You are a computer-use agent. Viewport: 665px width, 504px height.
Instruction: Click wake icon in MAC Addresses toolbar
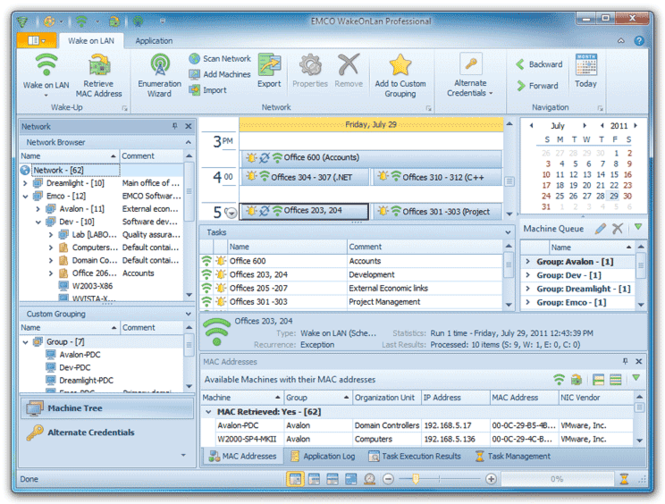click(x=559, y=380)
